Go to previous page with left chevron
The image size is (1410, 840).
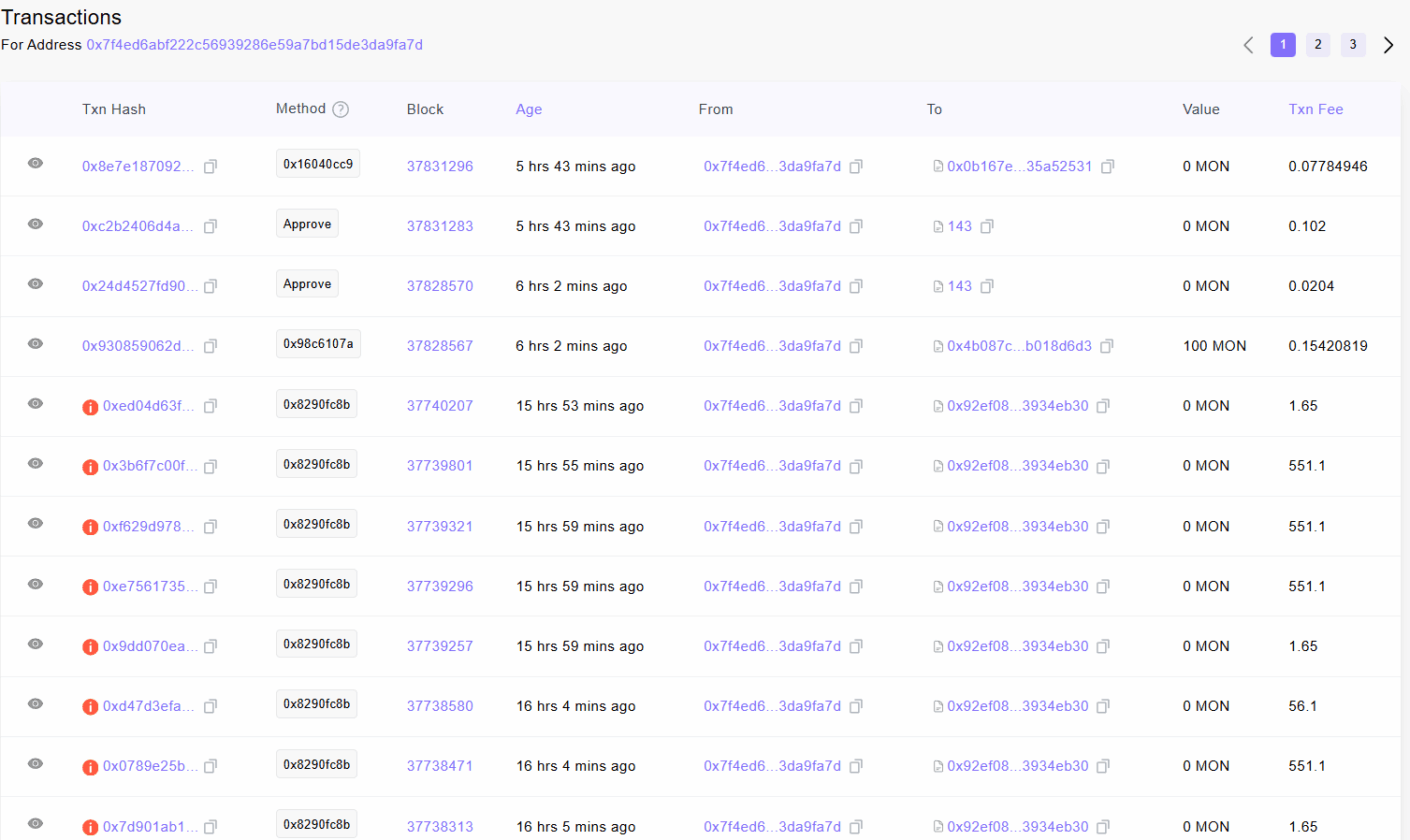pos(1248,45)
